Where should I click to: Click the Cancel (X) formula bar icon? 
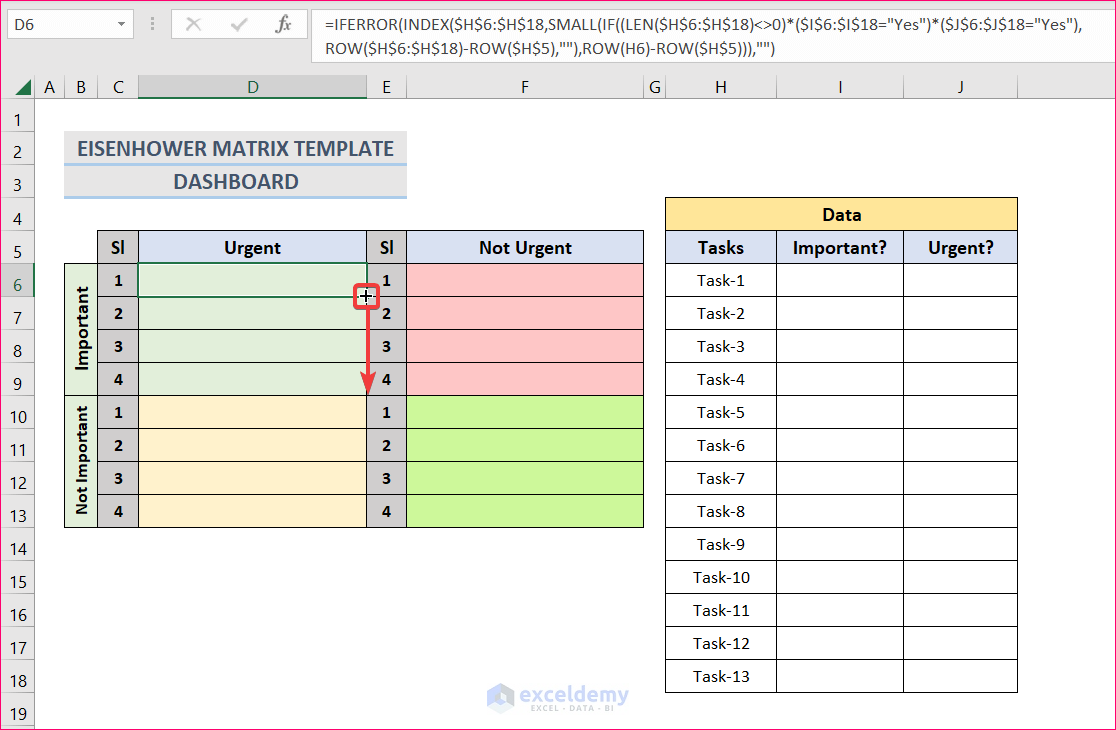pos(193,25)
